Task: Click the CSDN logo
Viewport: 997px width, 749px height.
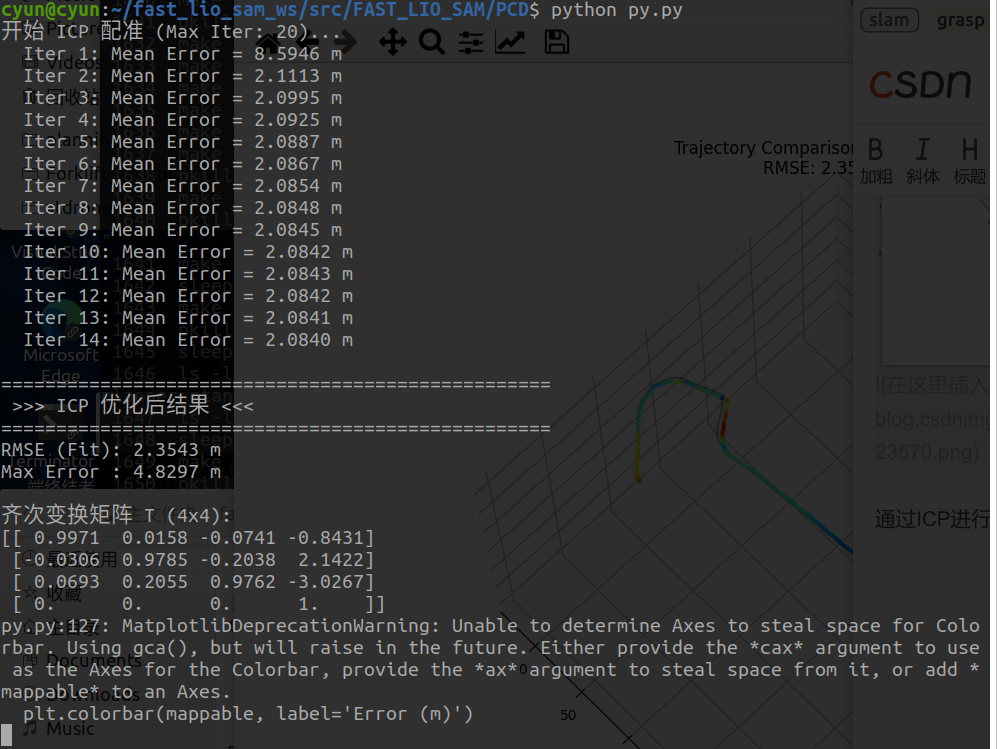Action: coord(920,84)
